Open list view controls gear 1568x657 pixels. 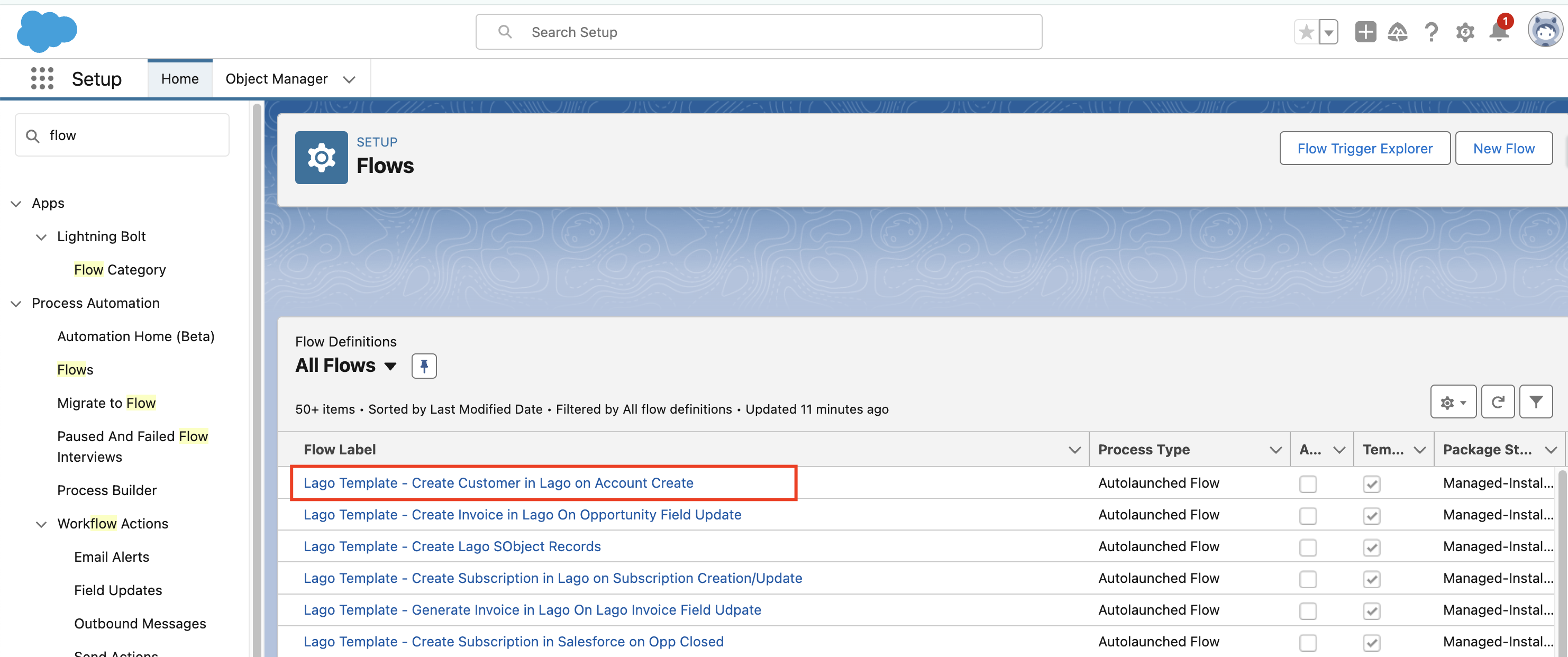pyautogui.click(x=1453, y=402)
